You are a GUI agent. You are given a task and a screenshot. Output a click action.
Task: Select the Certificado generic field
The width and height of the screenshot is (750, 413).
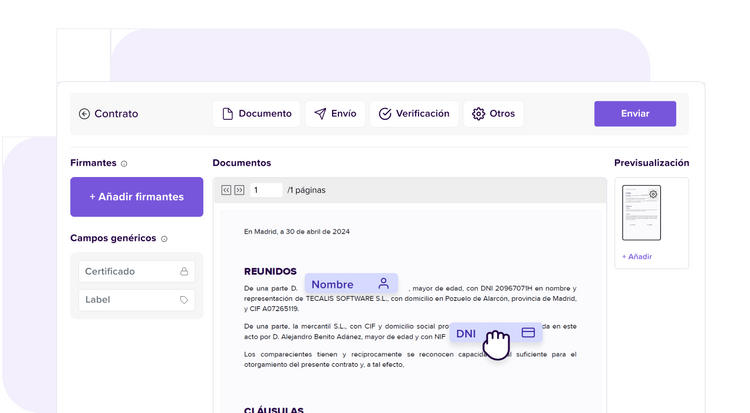(x=127, y=271)
